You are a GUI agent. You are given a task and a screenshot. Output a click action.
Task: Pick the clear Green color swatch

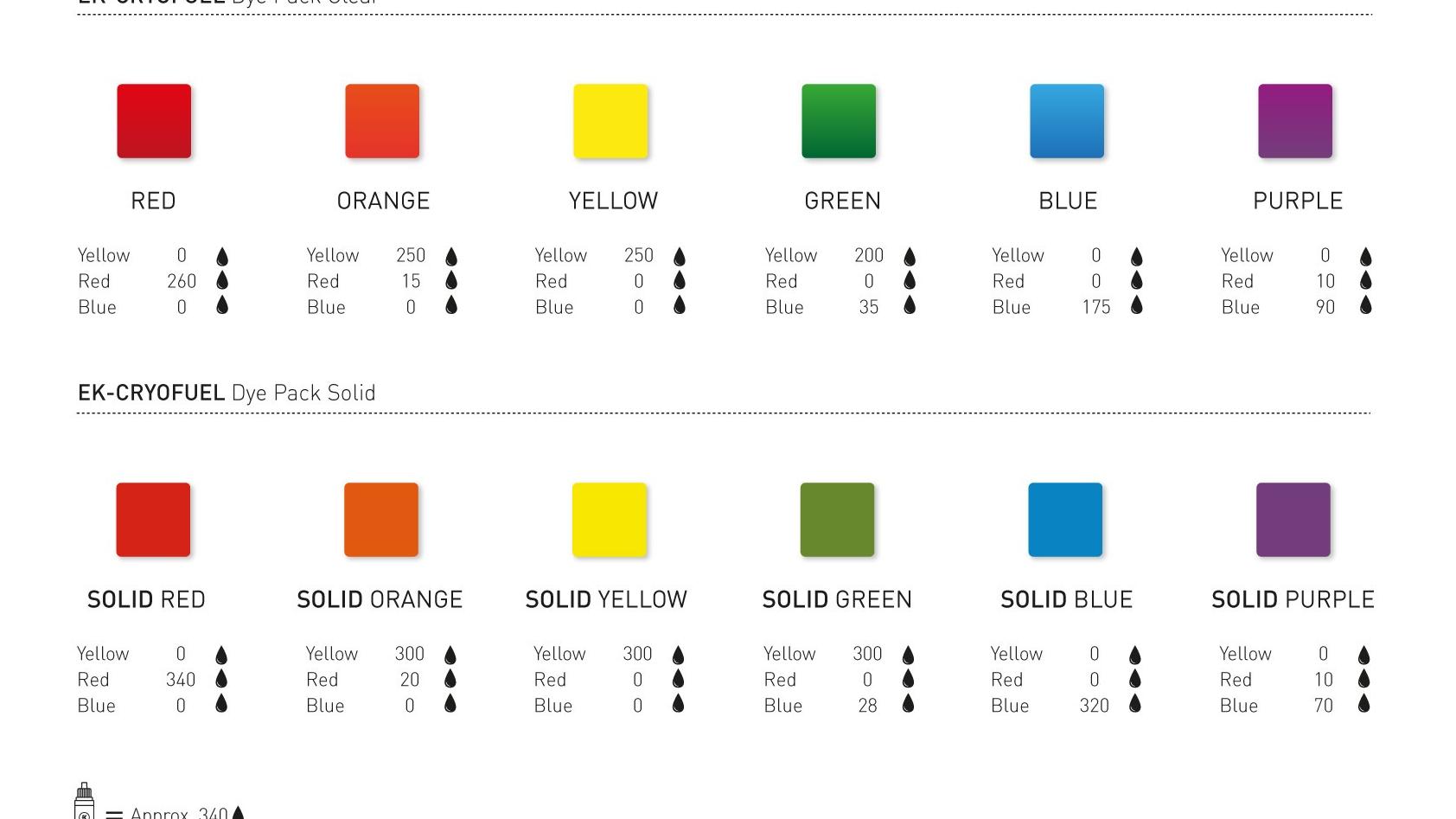(x=839, y=121)
